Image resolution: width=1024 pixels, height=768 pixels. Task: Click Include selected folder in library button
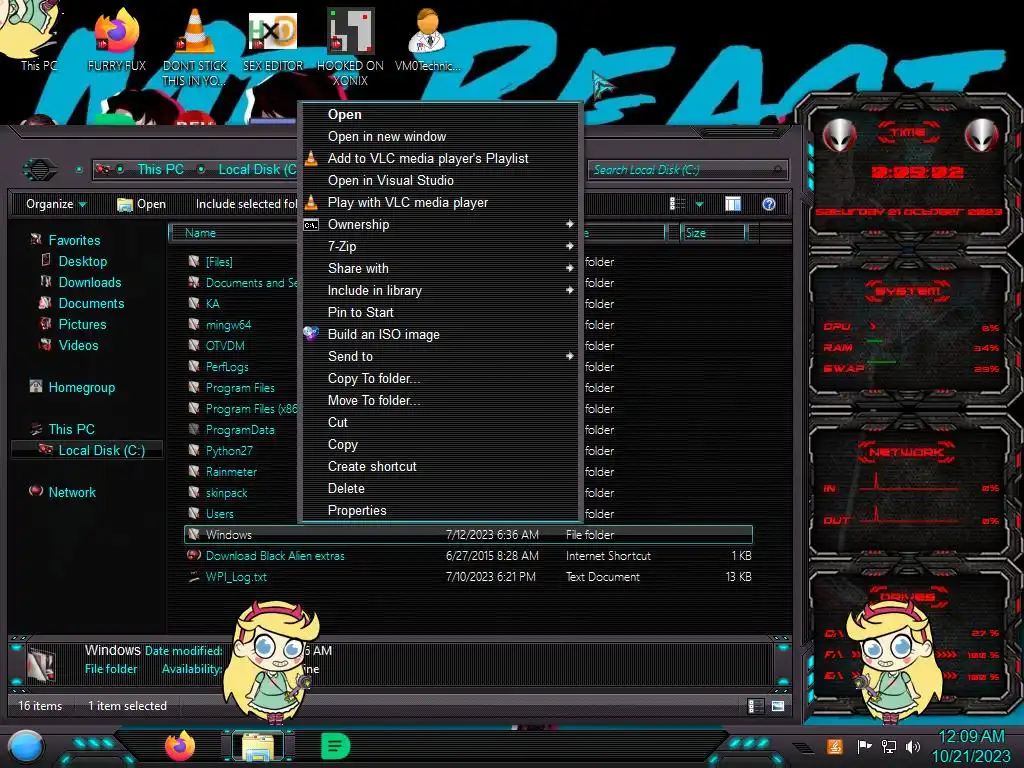[246, 204]
